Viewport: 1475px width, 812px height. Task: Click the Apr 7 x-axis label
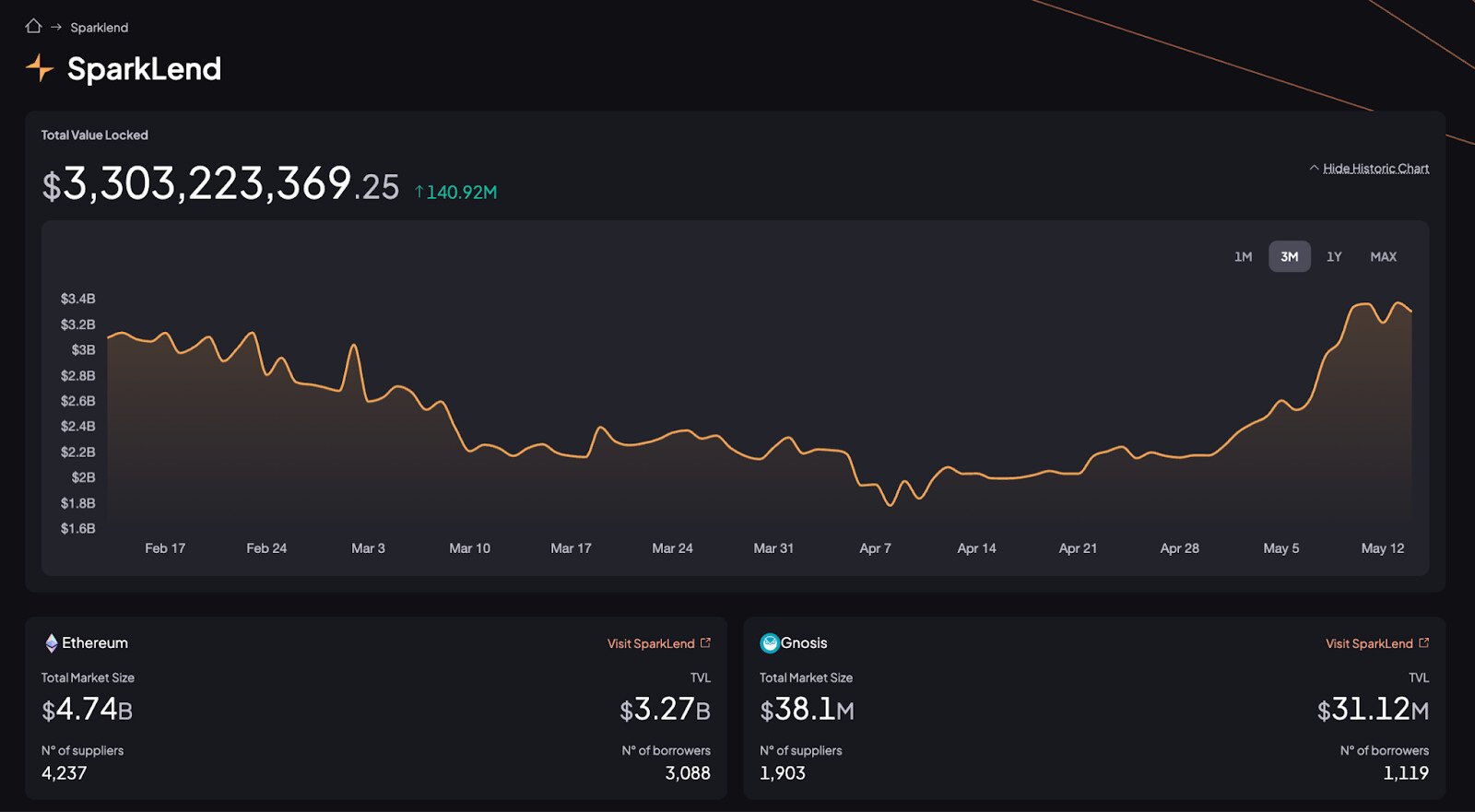pyautogui.click(x=875, y=548)
